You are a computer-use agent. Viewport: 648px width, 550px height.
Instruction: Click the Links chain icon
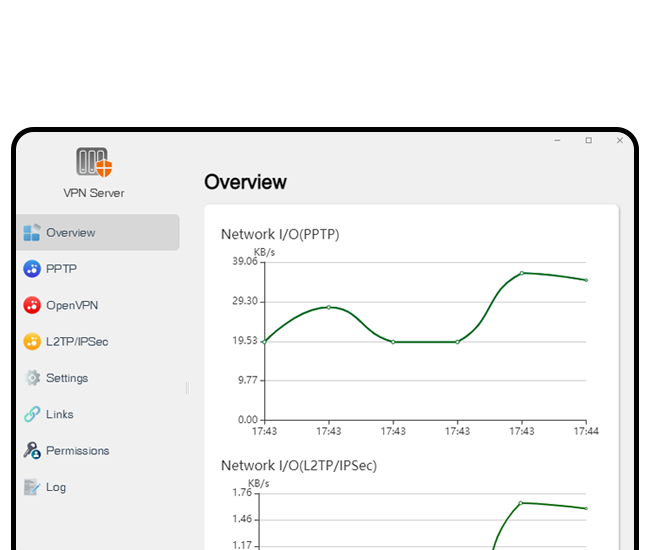click(x=32, y=414)
